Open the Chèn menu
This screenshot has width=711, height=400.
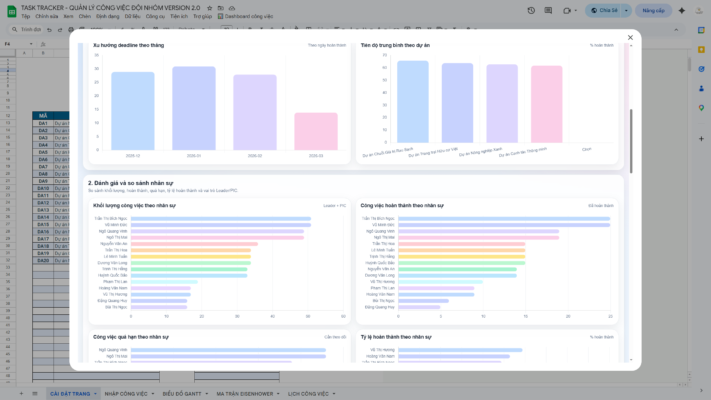pos(85,16)
